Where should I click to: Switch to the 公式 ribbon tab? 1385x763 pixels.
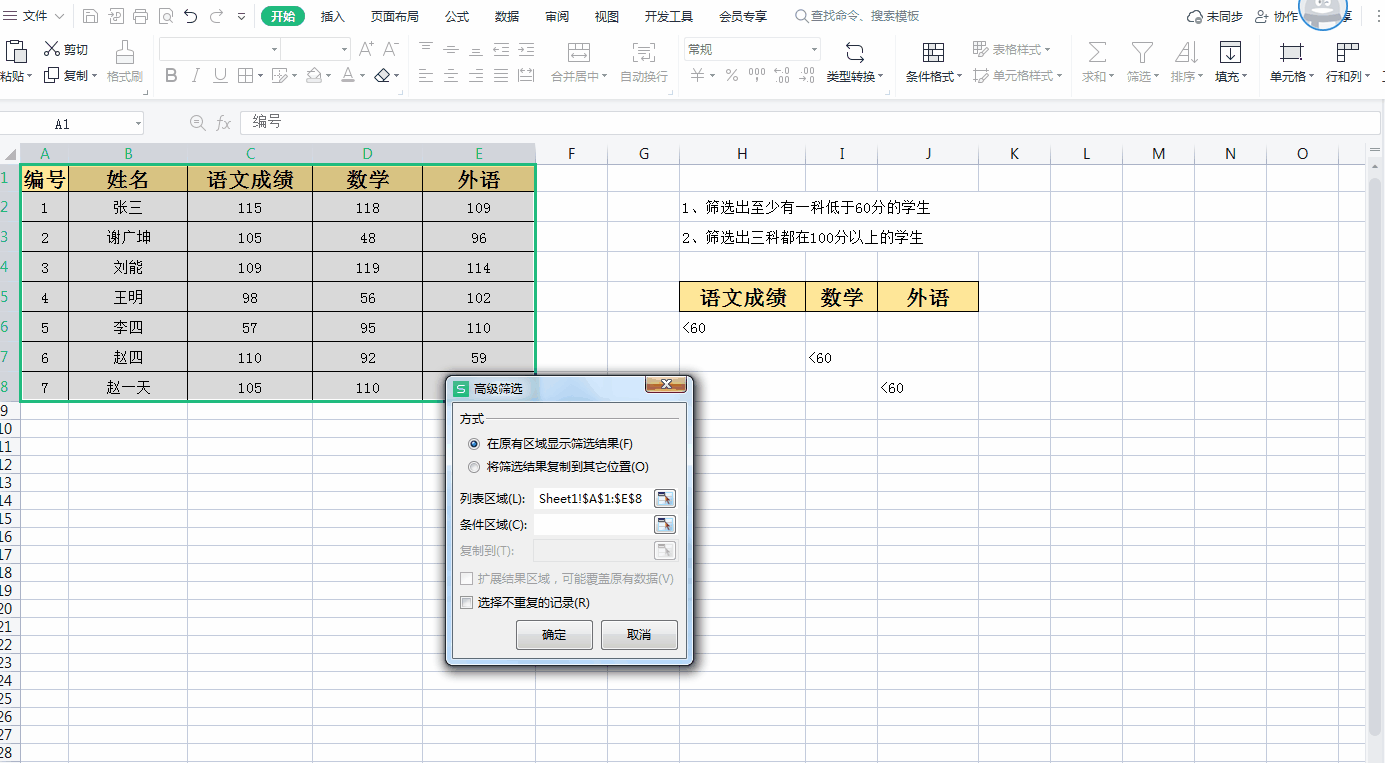(457, 16)
